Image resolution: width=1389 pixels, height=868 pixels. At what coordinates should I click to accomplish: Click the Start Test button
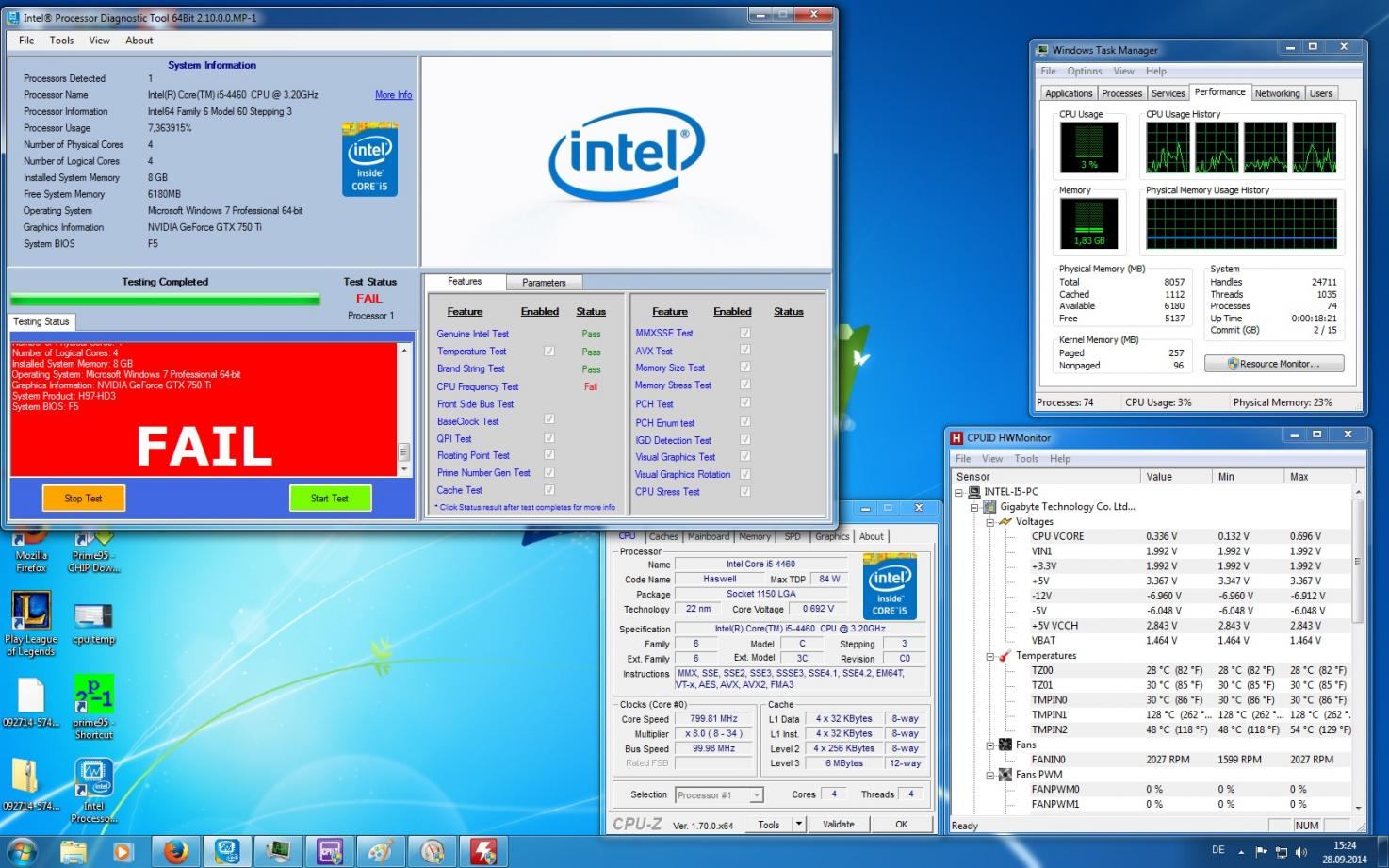pos(330,498)
